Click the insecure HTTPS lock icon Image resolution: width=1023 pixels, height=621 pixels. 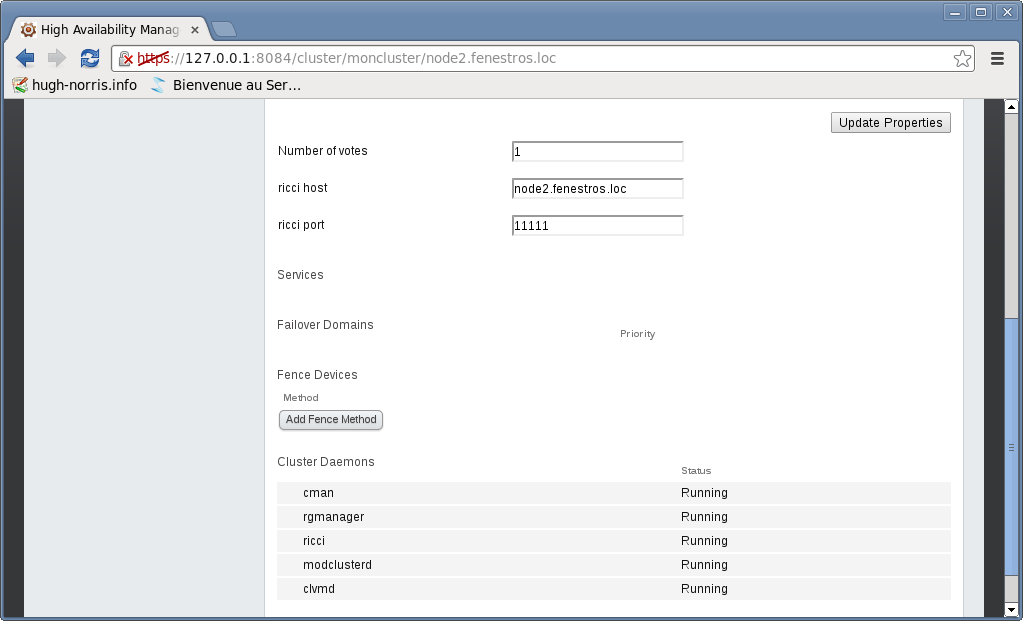[x=126, y=59]
